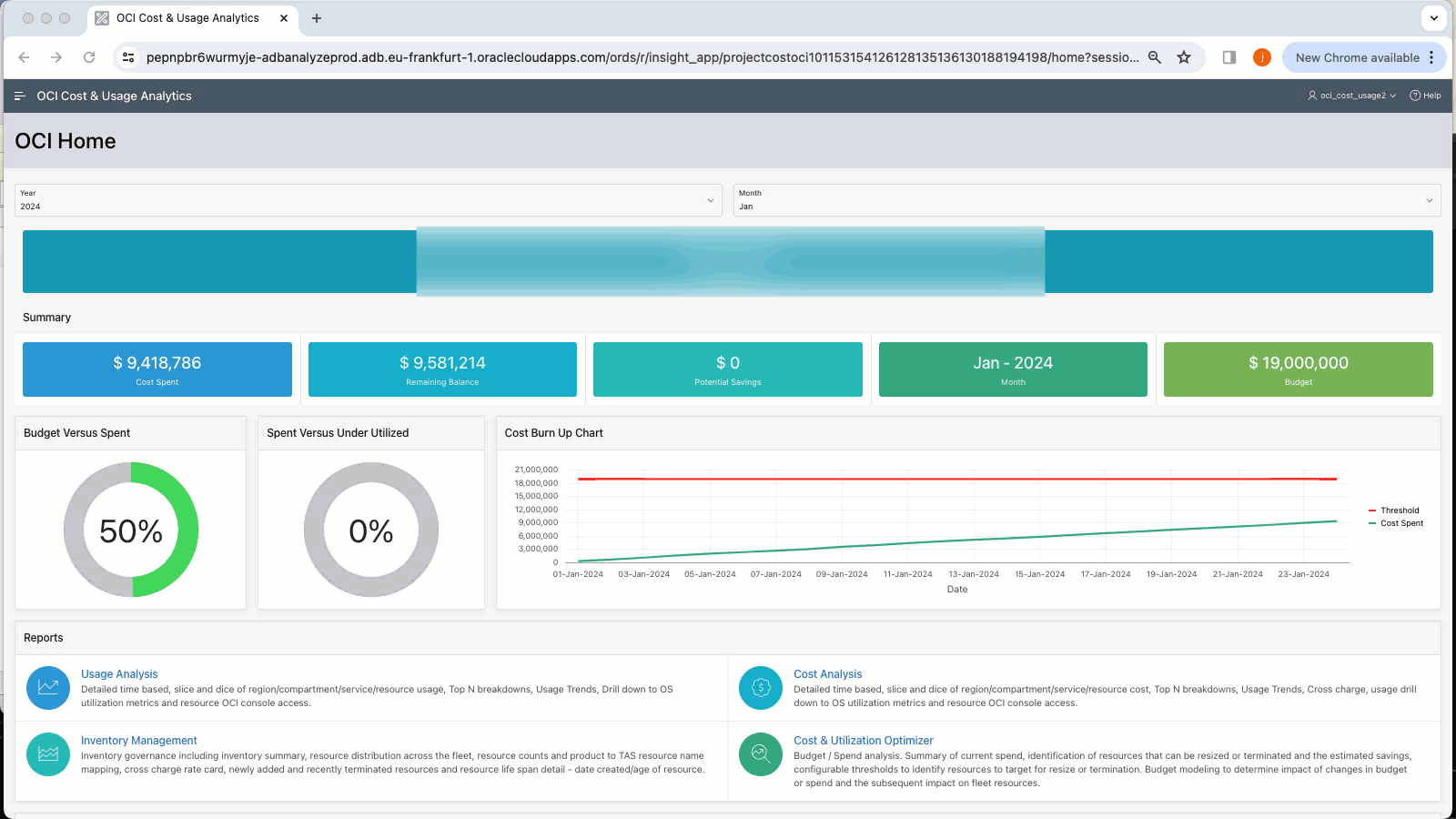Click the Cost & Utilization Optimizer icon
Viewport: 1456px width, 819px height.
point(760,754)
